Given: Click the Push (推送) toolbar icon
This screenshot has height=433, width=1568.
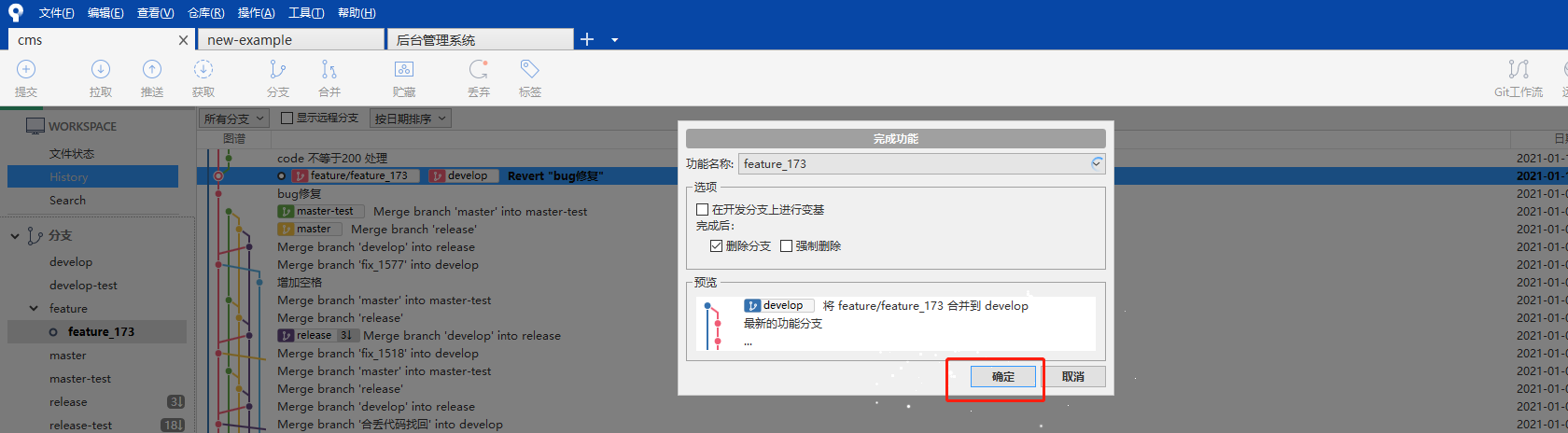Looking at the screenshot, I should point(151,70).
